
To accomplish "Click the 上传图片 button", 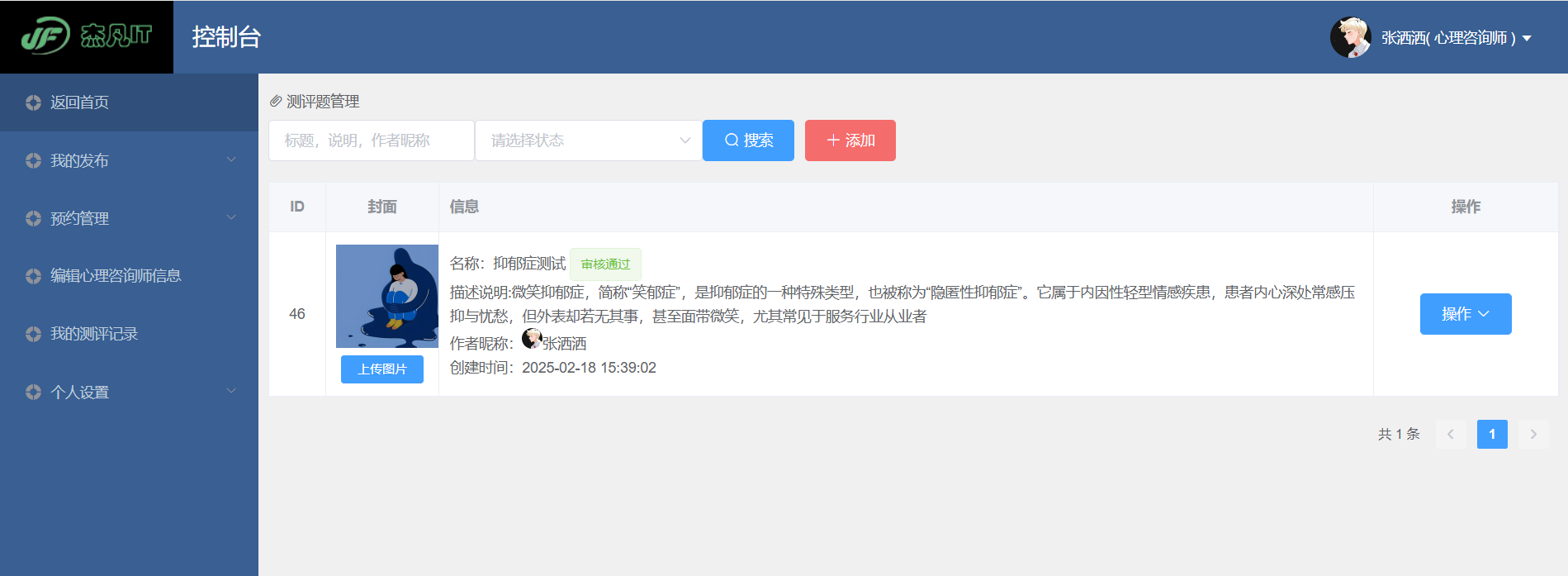I will coord(382,369).
